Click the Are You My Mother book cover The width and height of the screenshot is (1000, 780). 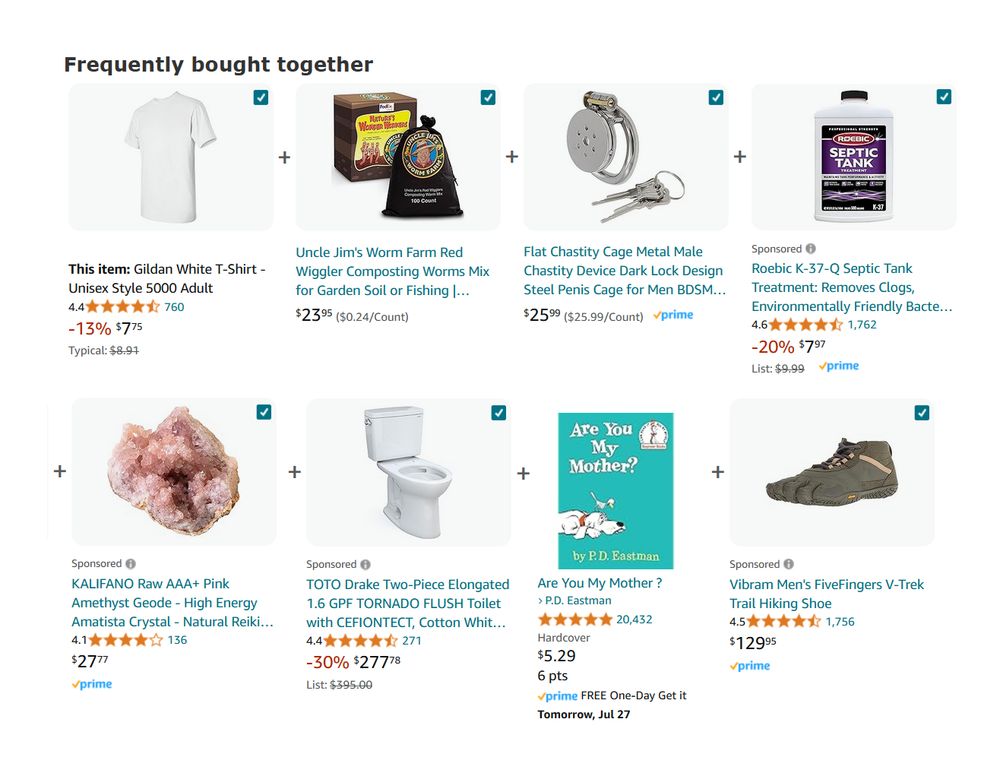click(x=615, y=490)
